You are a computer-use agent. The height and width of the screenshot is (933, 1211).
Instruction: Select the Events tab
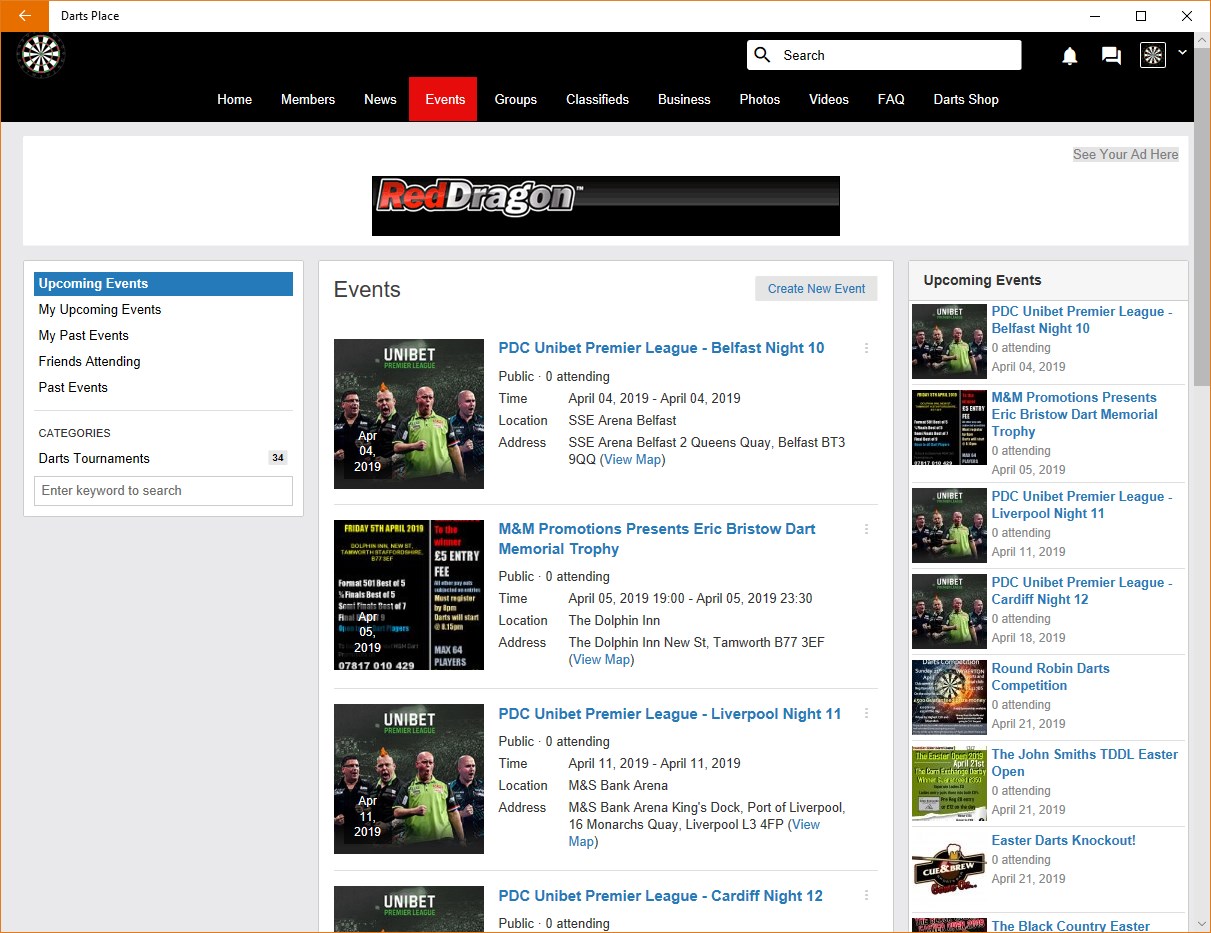(445, 99)
